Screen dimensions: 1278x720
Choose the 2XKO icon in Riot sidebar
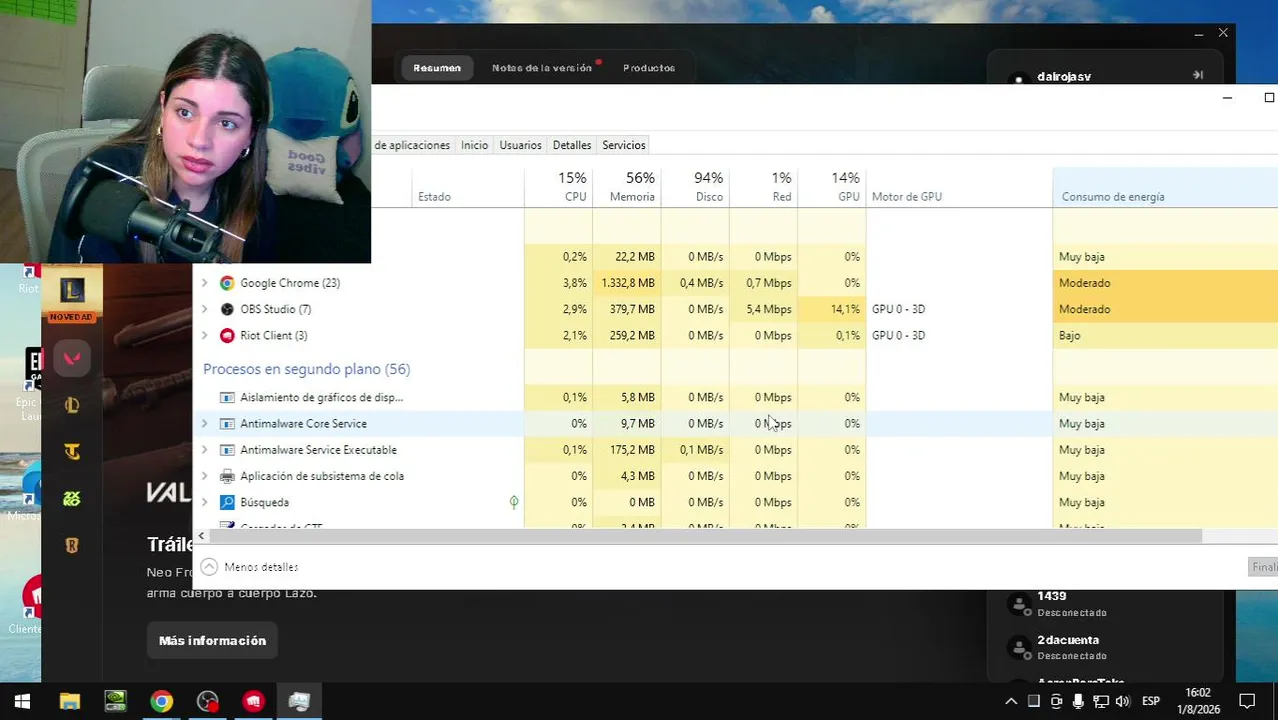pyautogui.click(x=72, y=499)
